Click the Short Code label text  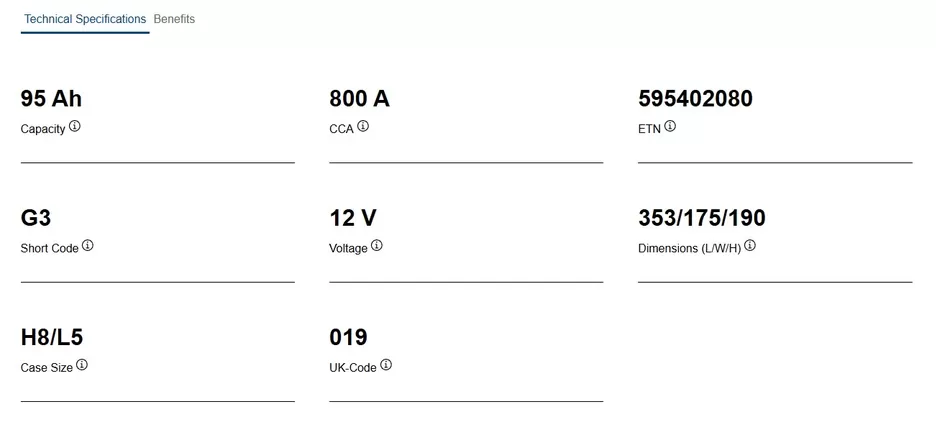pyautogui.click(x=49, y=248)
